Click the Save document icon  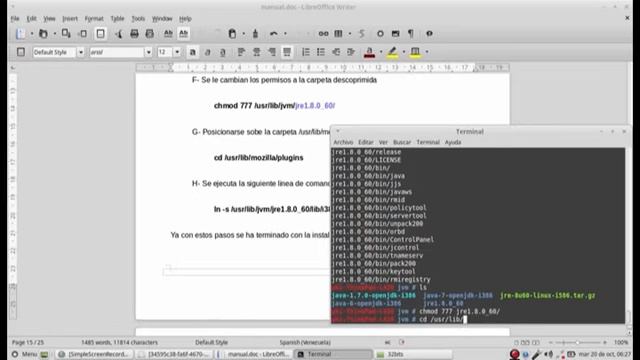click(x=66, y=33)
